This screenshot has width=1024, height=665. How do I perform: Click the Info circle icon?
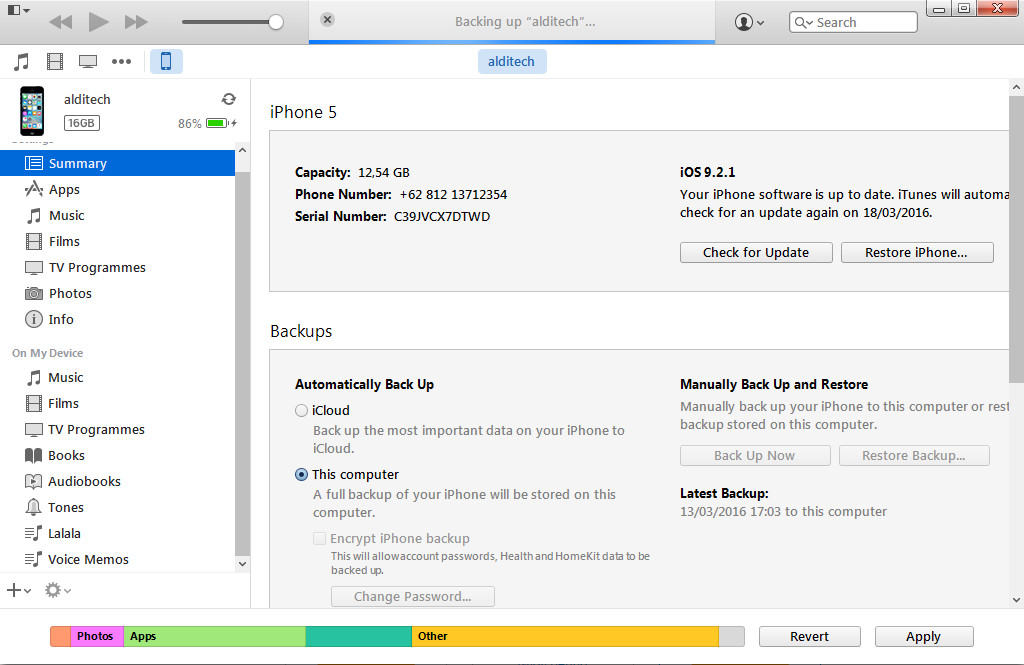coord(34,319)
